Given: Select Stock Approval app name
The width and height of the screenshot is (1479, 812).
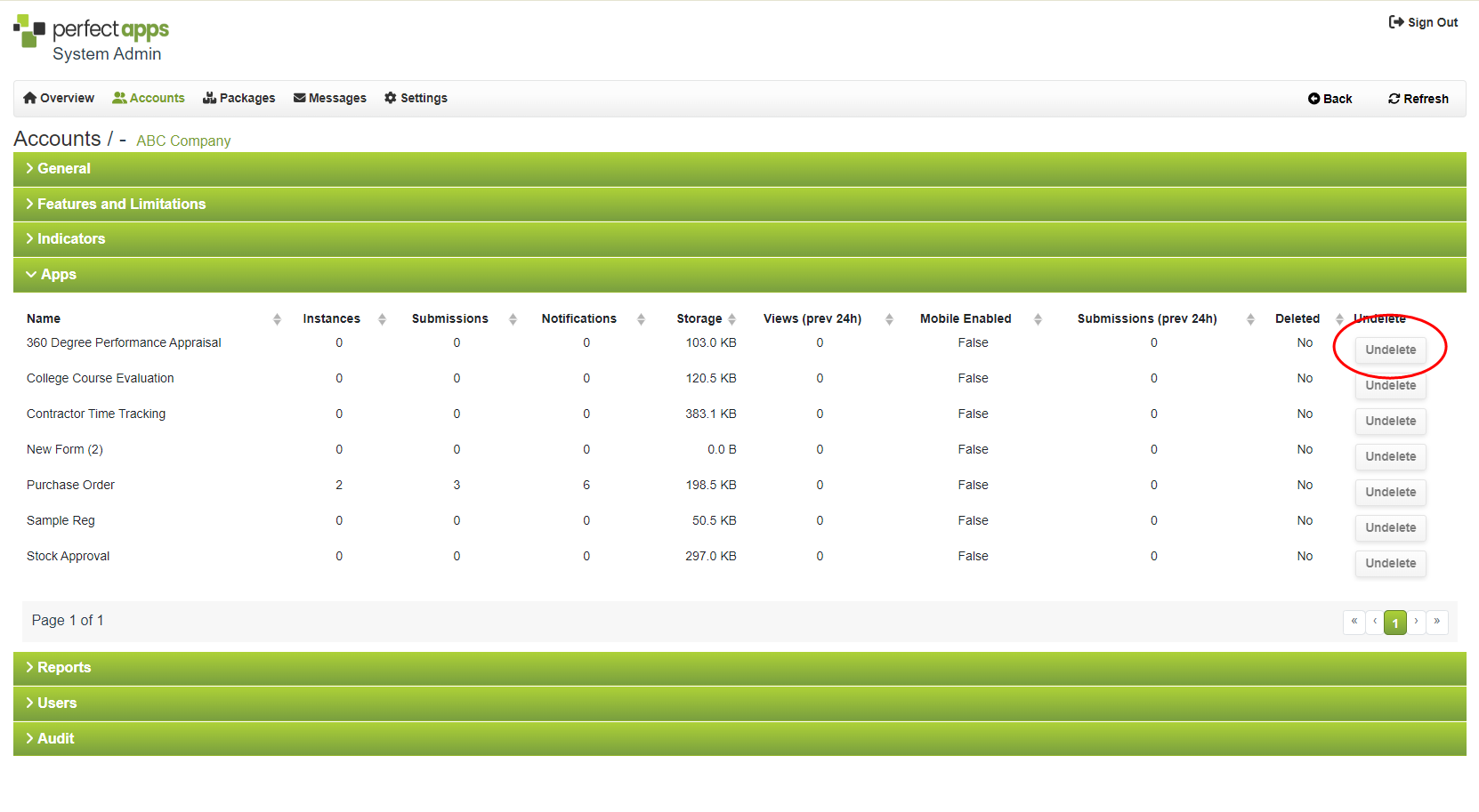Looking at the screenshot, I should coord(69,557).
